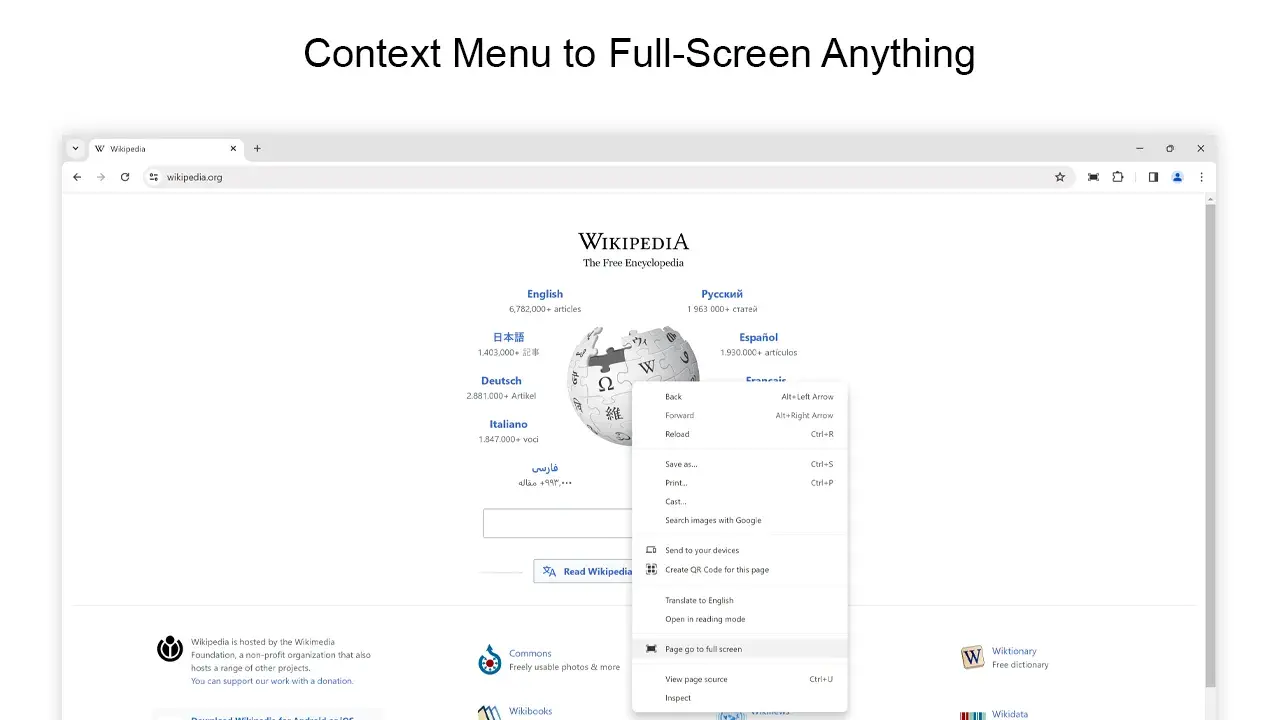The height and width of the screenshot is (720, 1280).
Task: Toggle the browser side panel
Action: point(1153,177)
